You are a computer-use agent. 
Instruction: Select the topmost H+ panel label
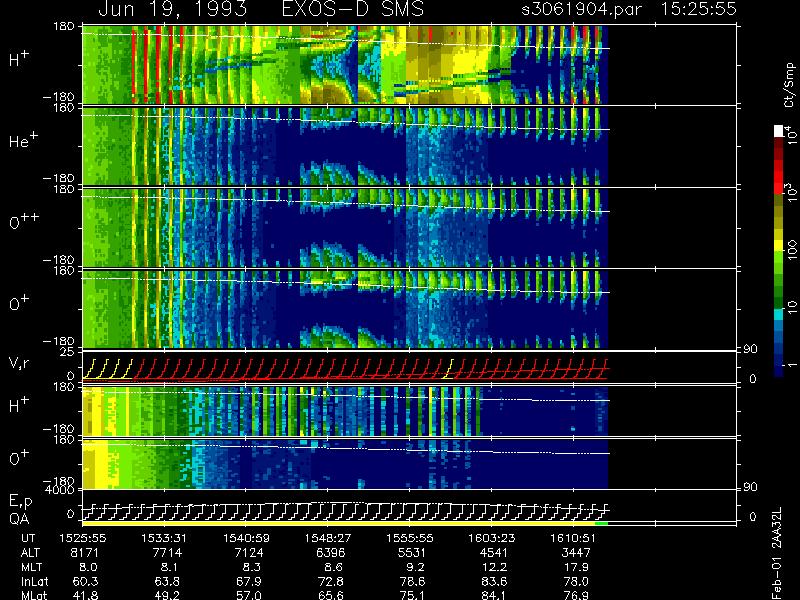click(19, 59)
